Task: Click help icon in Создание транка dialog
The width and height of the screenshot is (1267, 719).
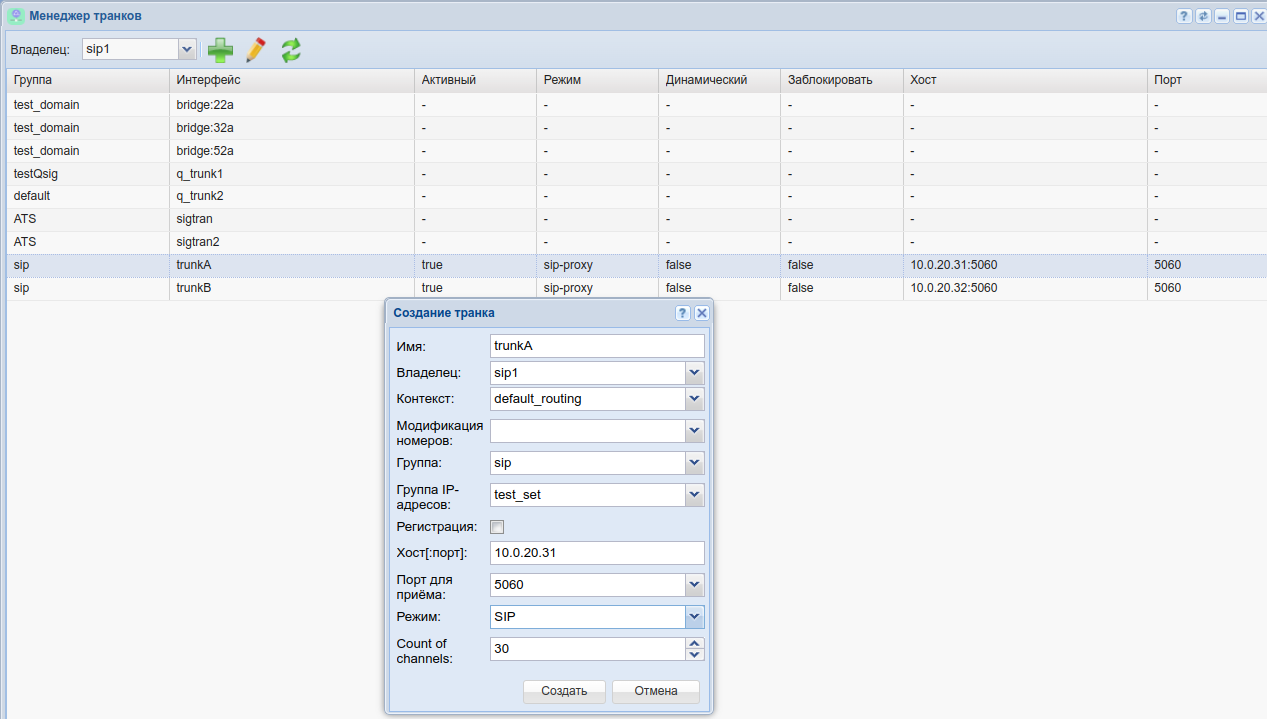Action: (683, 313)
